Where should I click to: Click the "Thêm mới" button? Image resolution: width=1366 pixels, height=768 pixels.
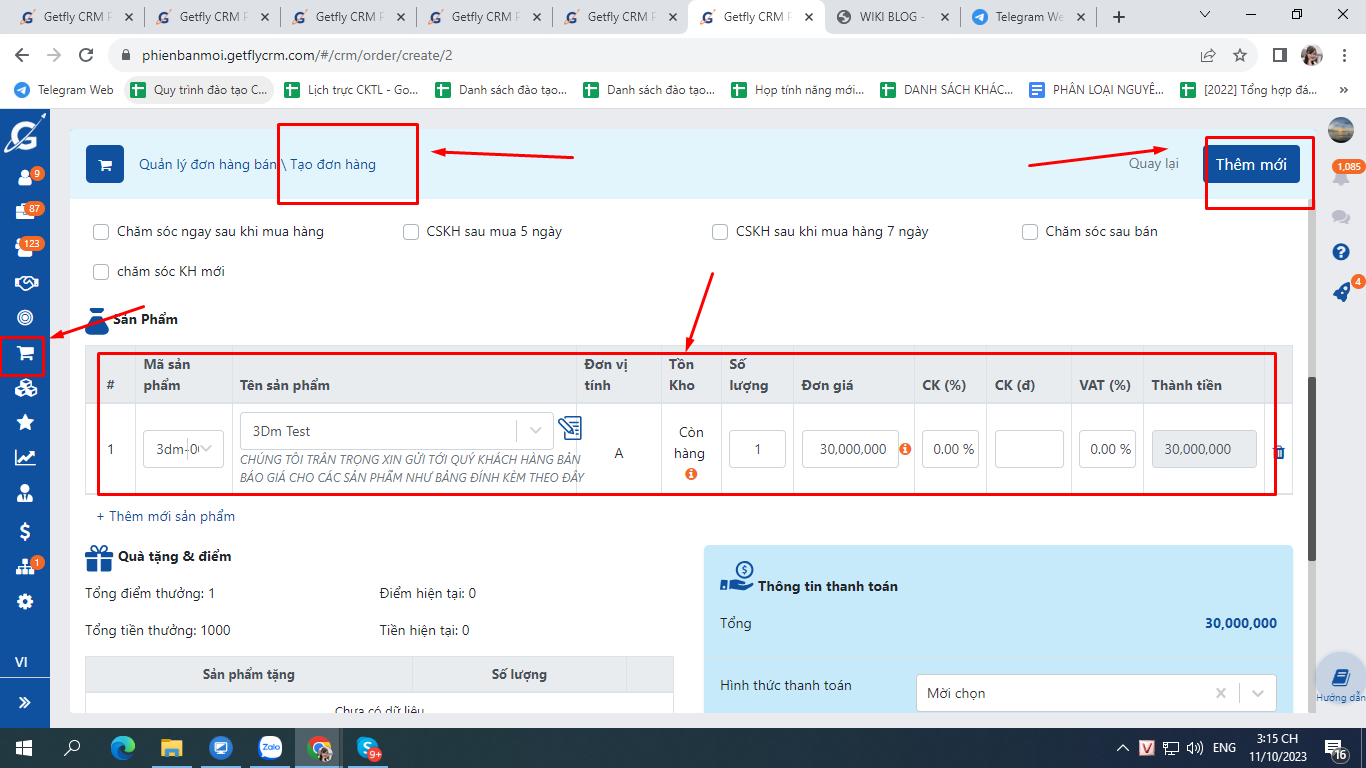(x=1251, y=164)
